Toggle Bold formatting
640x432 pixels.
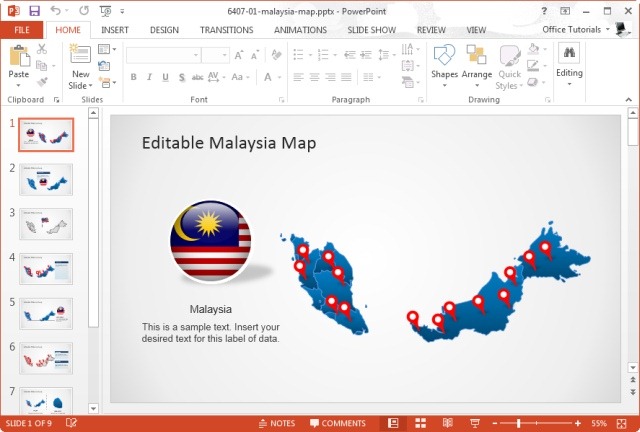tap(133, 77)
